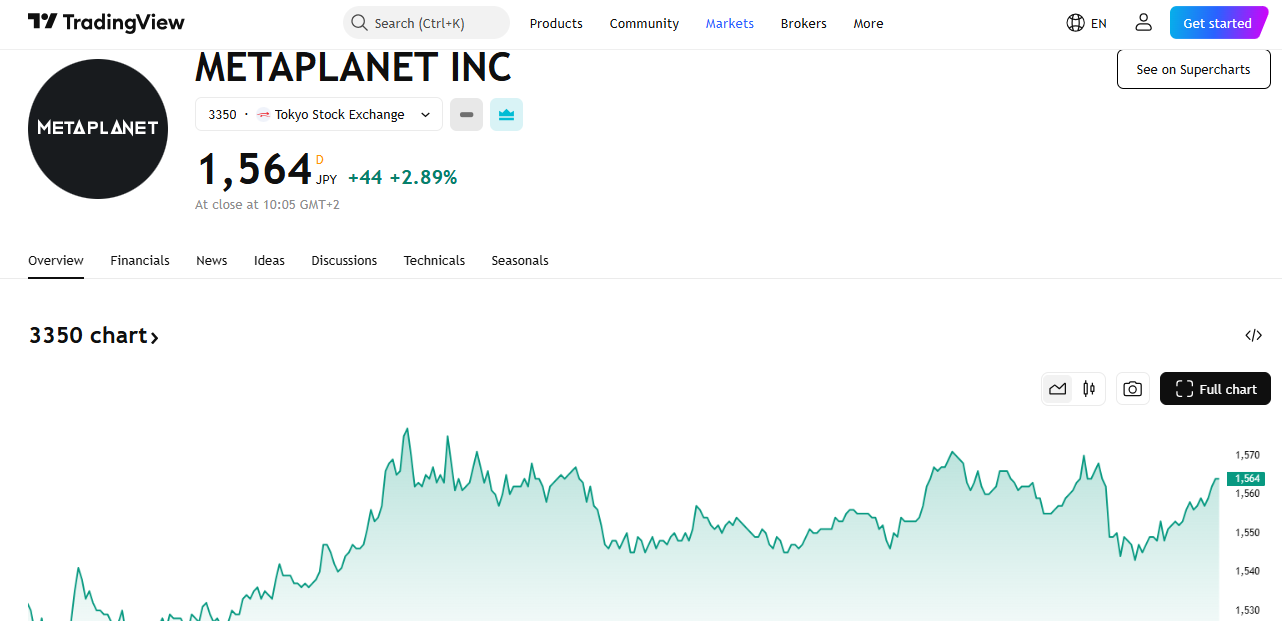This screenshot has height=621, width=1282.
Task: Expand the Tokyo Stock Exchange dropdown
Action: pos(319,115)
